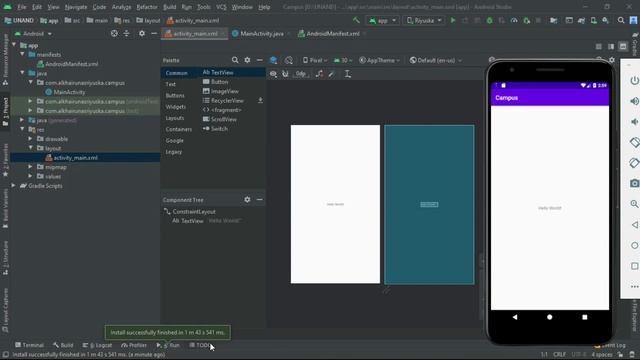Click scroll from source target icon
The image size is (640, 360).
(114, 33)
